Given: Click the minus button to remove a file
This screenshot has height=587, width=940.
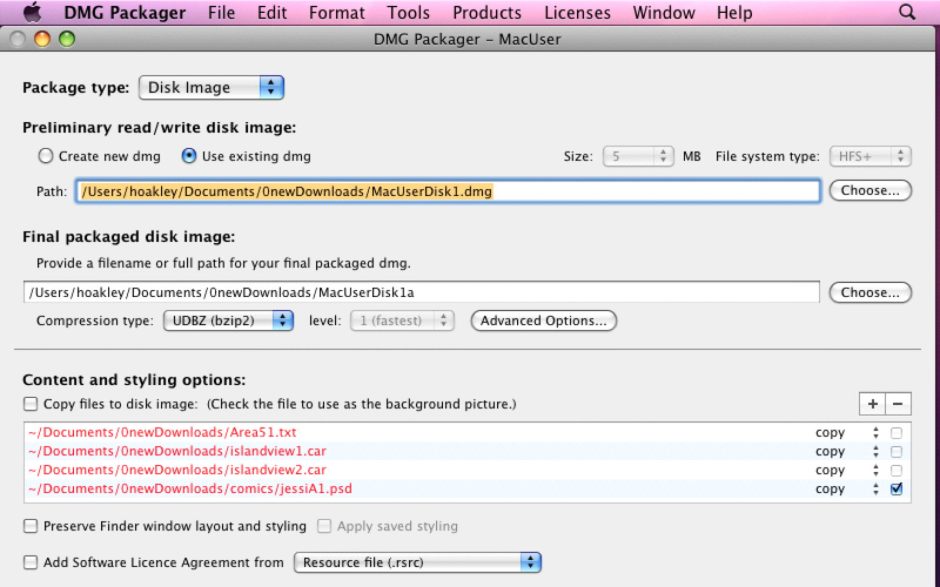Looking at the screenshot, I should tap(898, 404).
